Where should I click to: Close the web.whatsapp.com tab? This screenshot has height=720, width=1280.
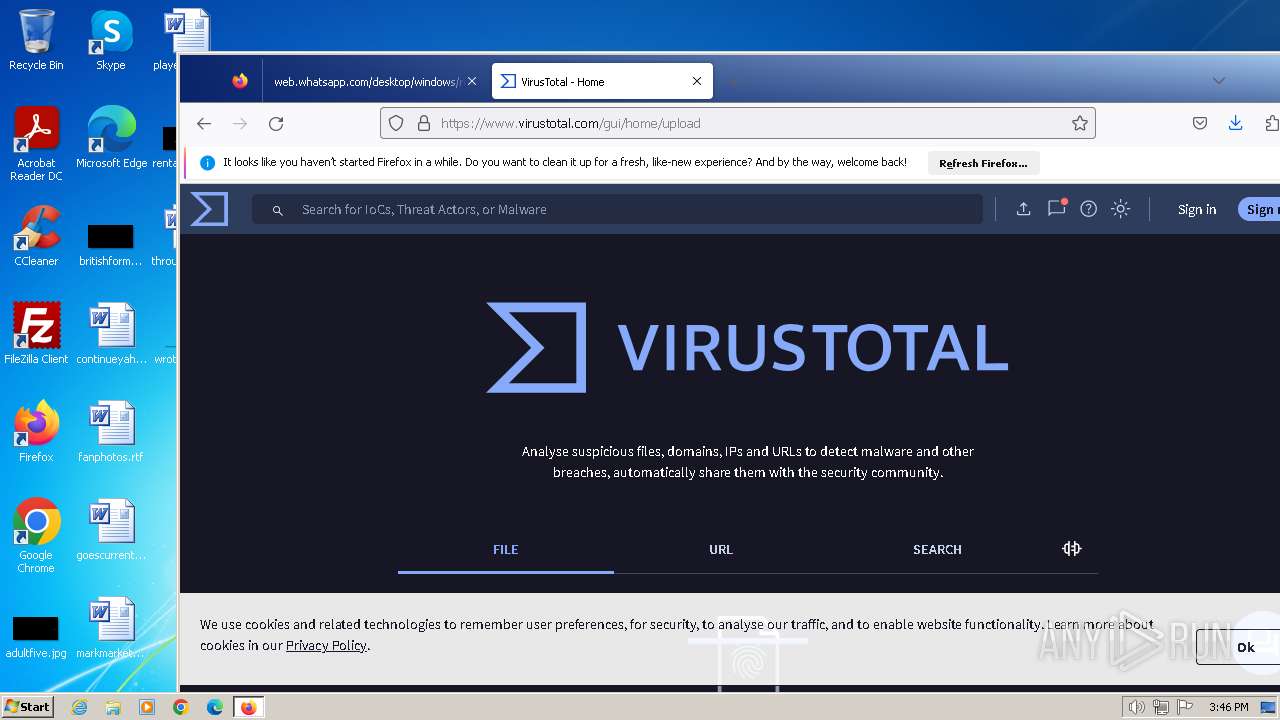point(472,82)
